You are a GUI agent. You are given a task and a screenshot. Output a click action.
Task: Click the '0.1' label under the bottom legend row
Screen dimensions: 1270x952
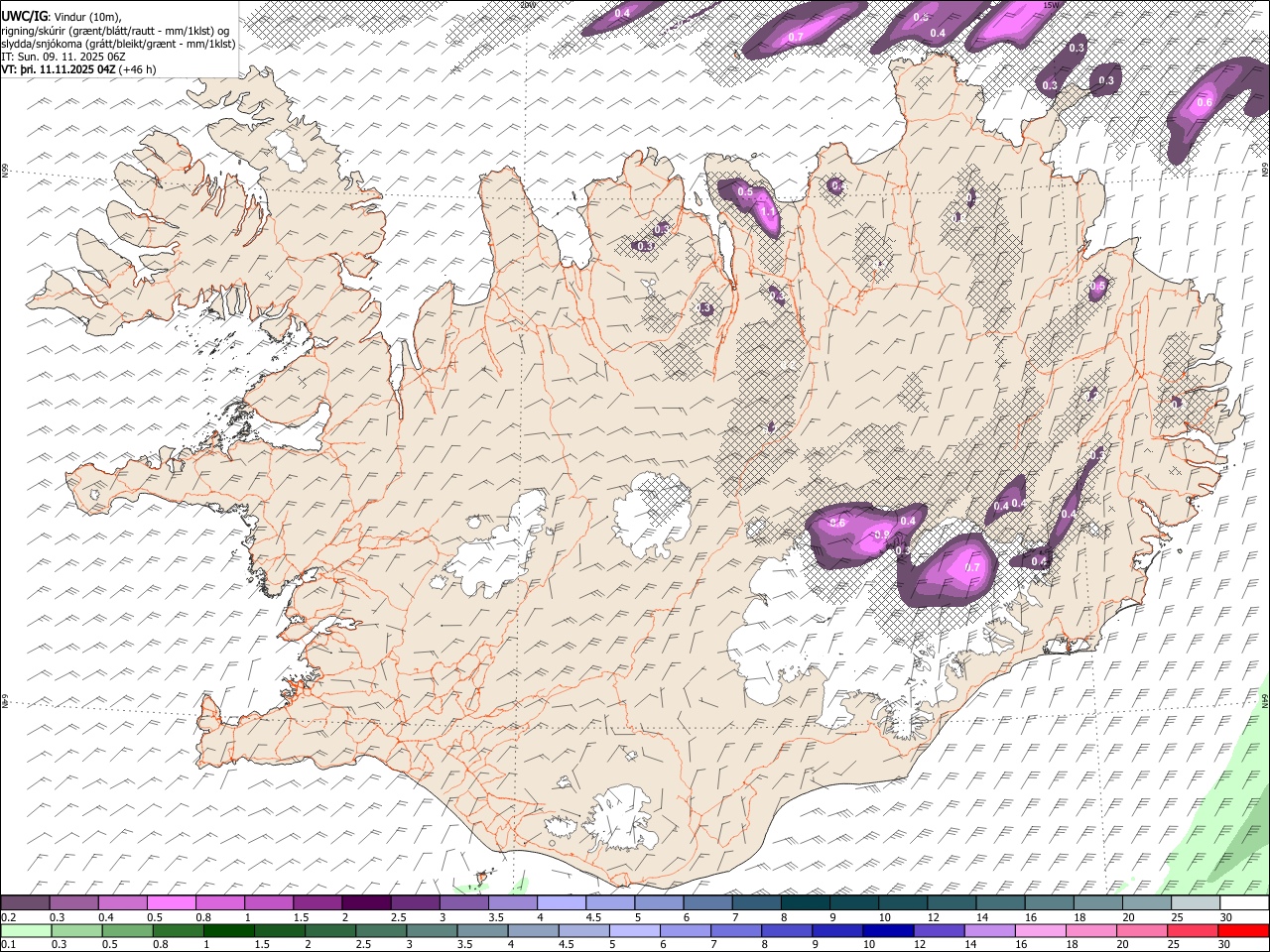tap(8, 945)
